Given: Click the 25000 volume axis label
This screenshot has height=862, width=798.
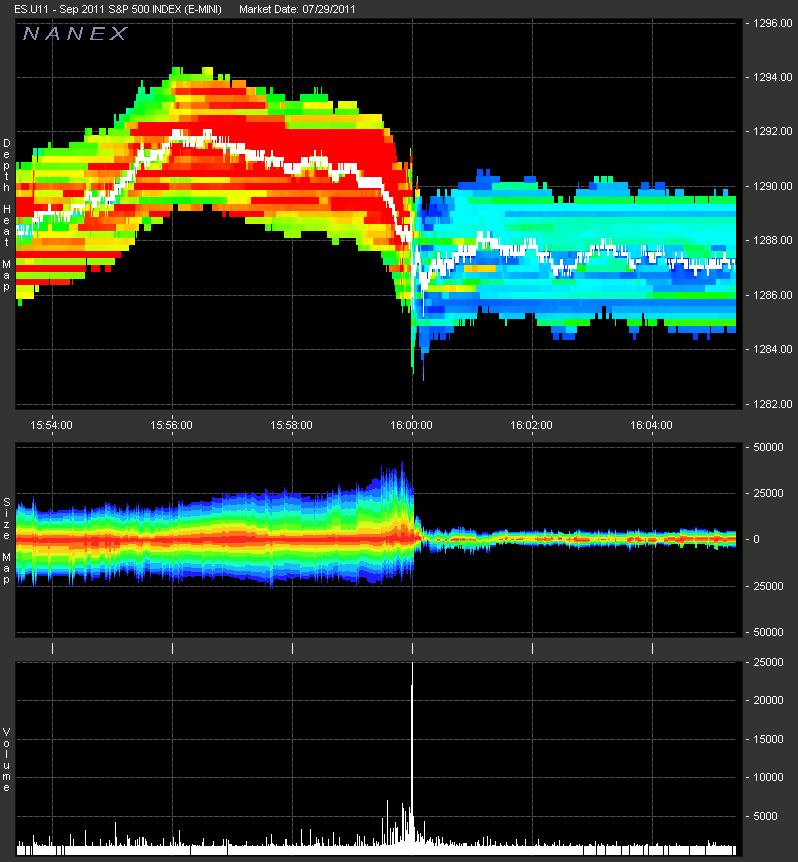Looking at the screenshot, I should click(x=768, y=662).
